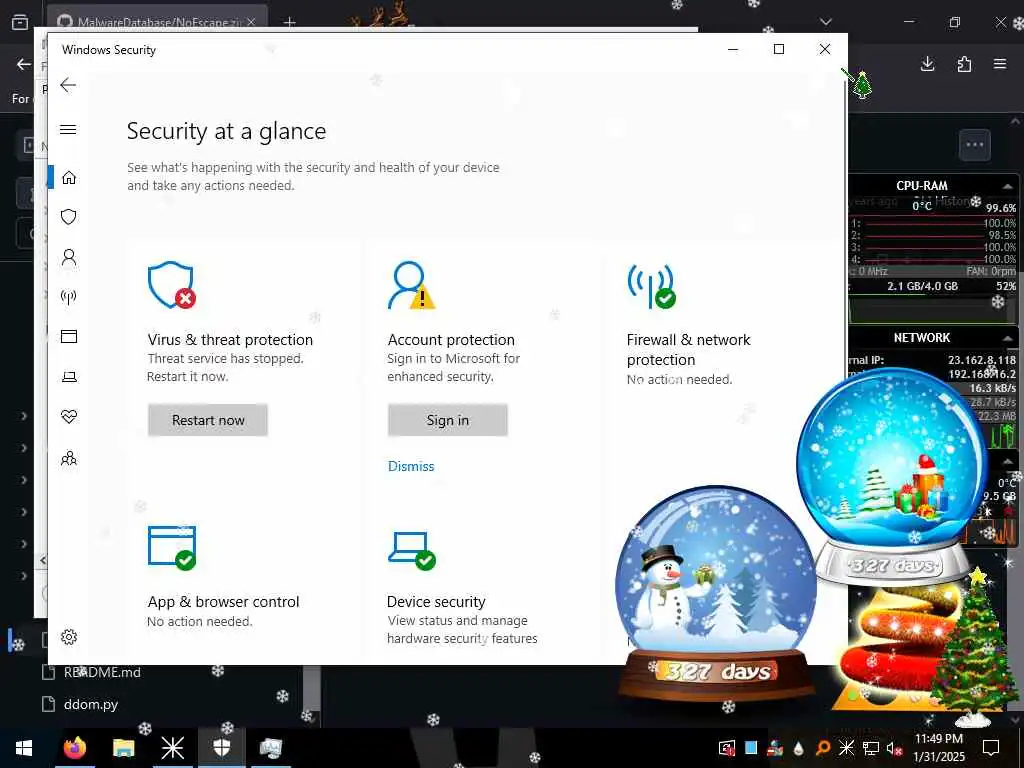Open Account protection person icon in sidebar
This screenshot has width=1024, height=768.
69,257
